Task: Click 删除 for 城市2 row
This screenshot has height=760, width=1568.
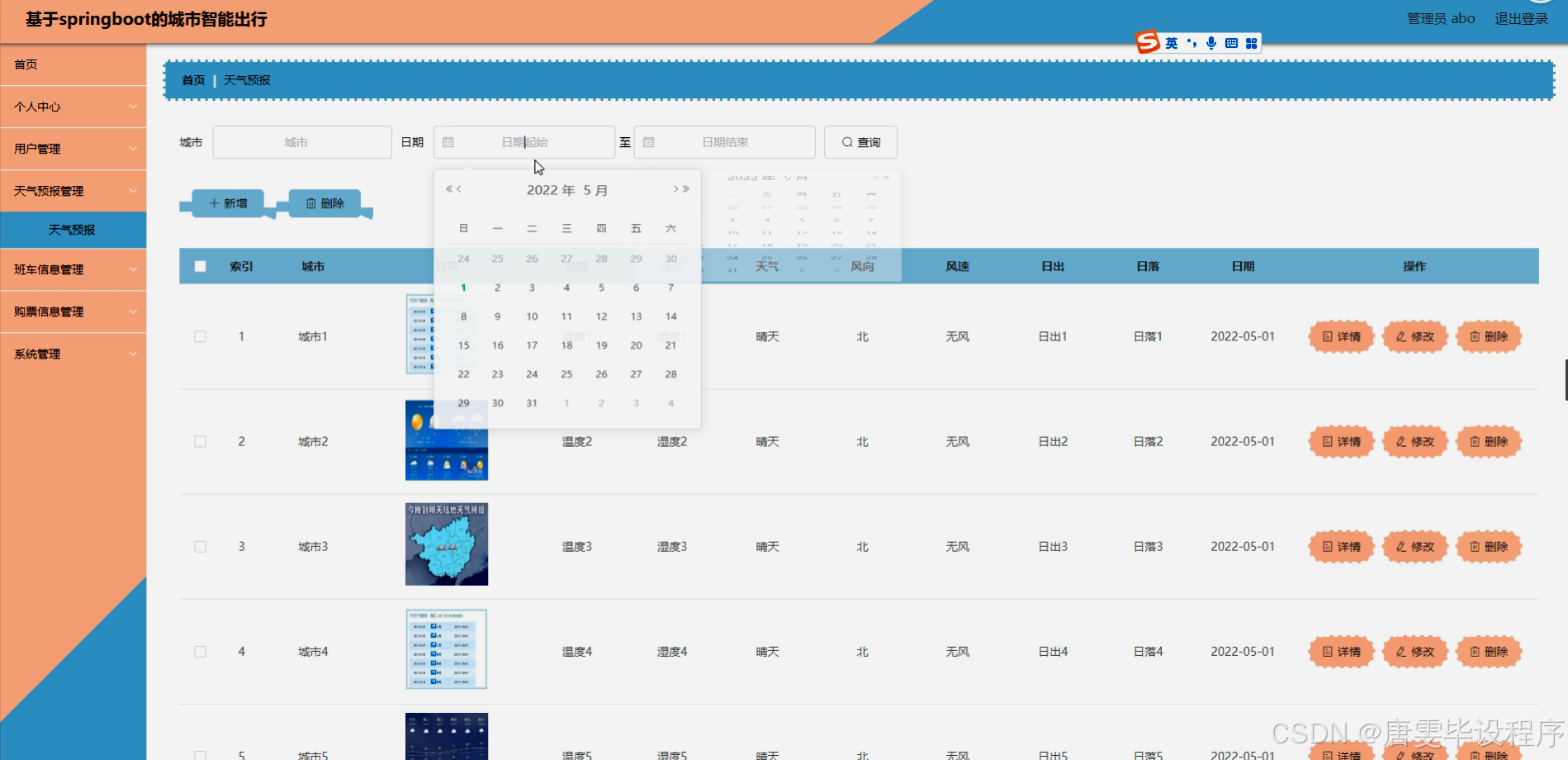Action: click(x=1489, y=441)
